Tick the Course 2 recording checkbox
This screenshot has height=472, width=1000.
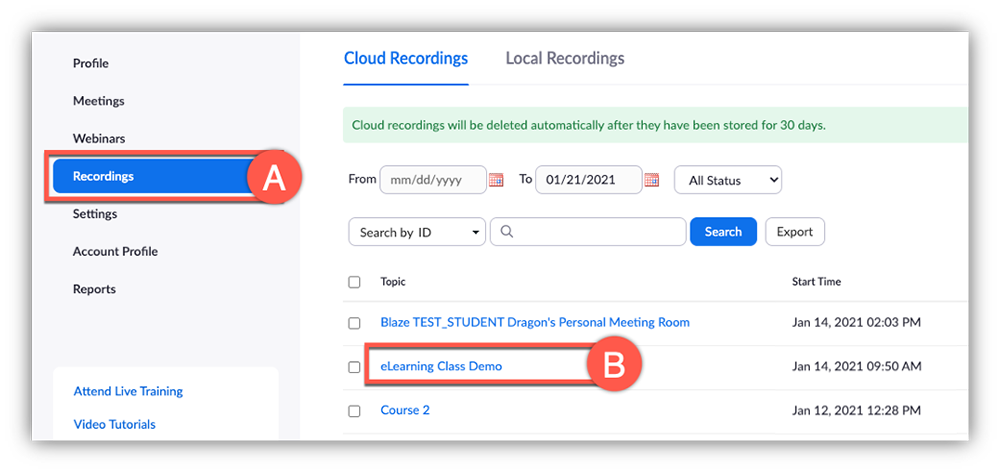[x=354, y=411]
